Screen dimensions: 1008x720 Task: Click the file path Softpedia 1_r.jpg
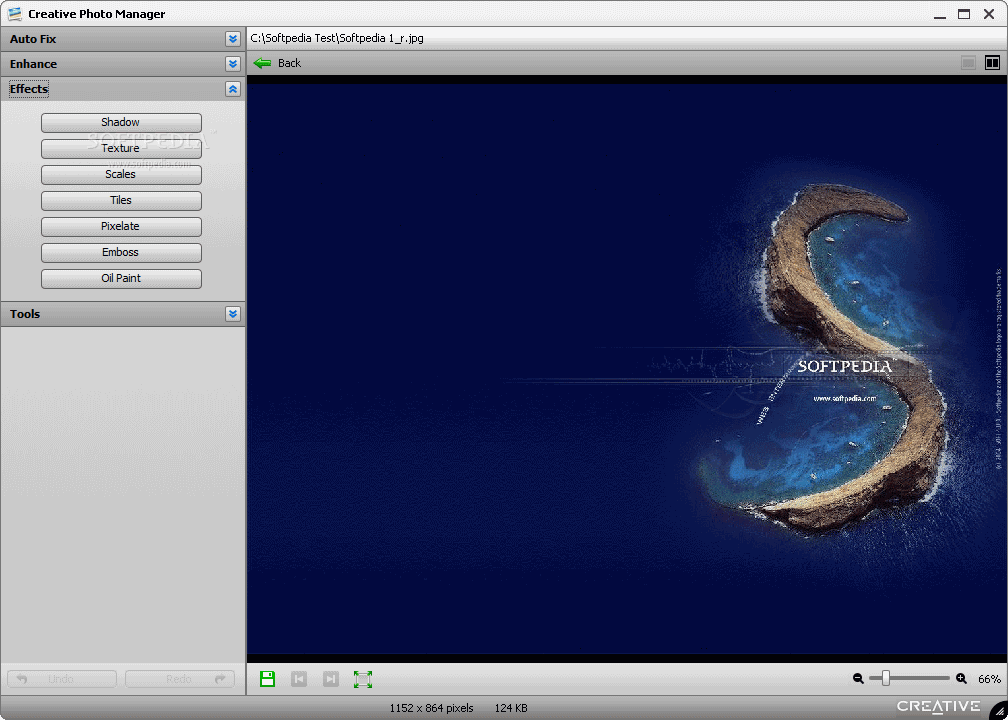click(337, 38)
